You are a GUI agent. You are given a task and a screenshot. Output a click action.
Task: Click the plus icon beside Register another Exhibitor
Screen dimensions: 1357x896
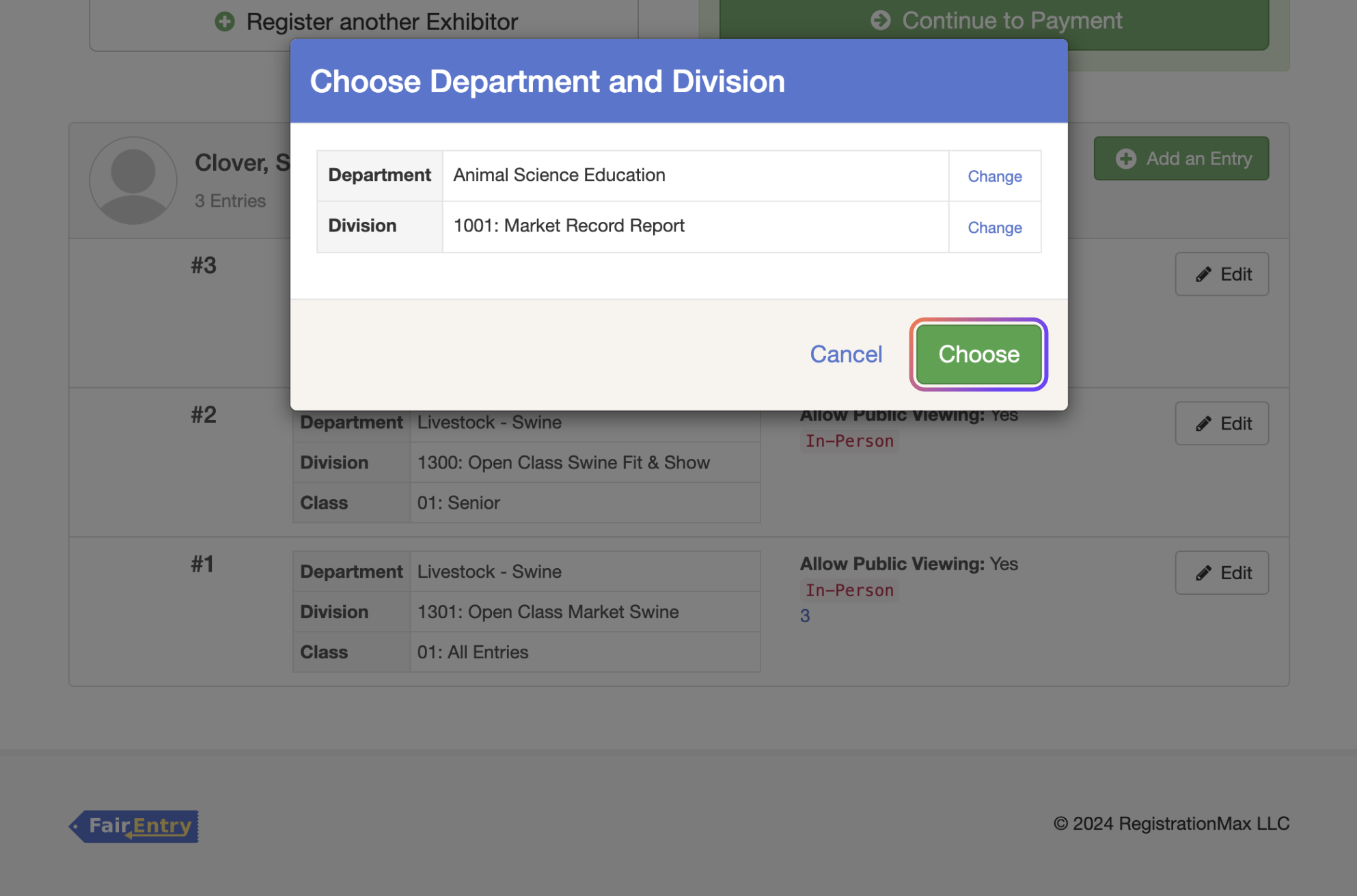click(225, 22)
